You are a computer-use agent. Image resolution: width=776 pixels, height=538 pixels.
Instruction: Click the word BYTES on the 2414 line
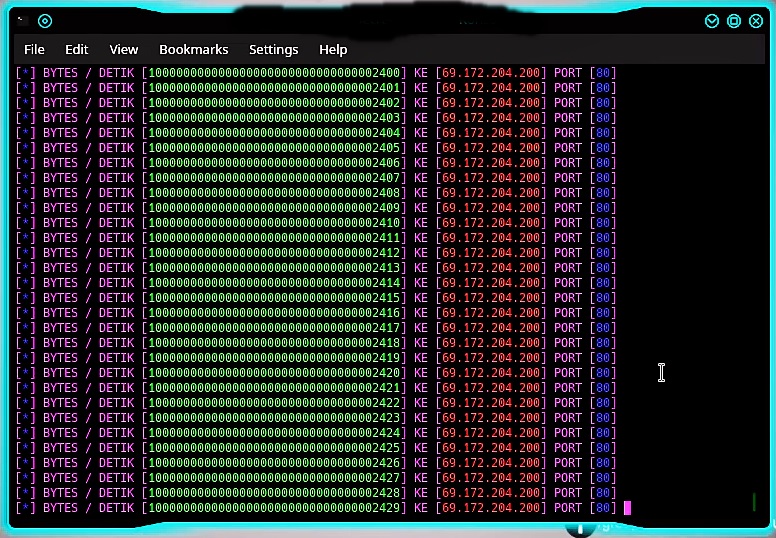tap(60, 283)
